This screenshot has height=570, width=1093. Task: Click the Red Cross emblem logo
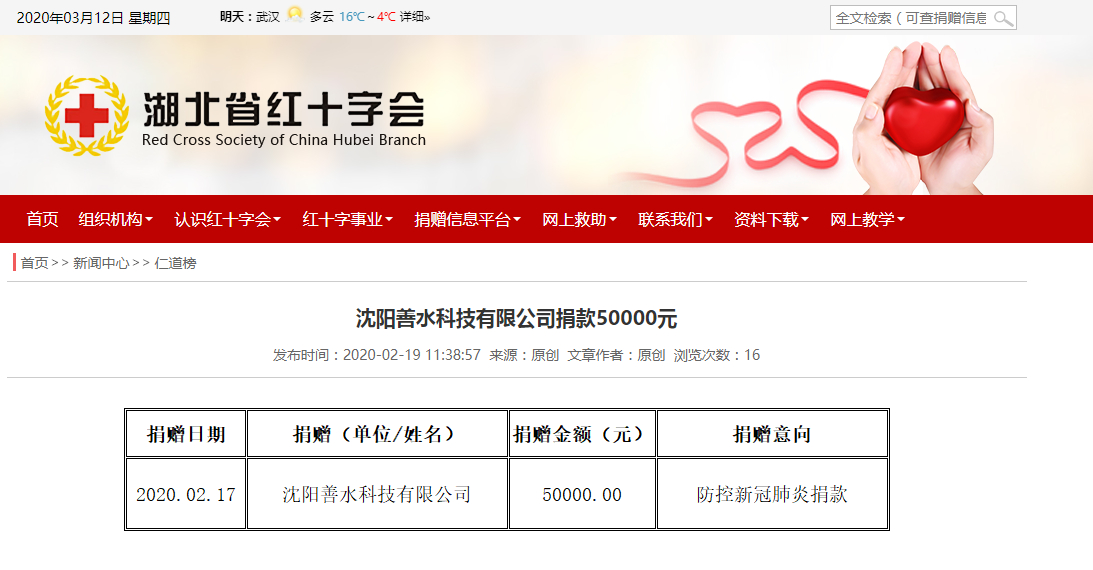(87, 115)
